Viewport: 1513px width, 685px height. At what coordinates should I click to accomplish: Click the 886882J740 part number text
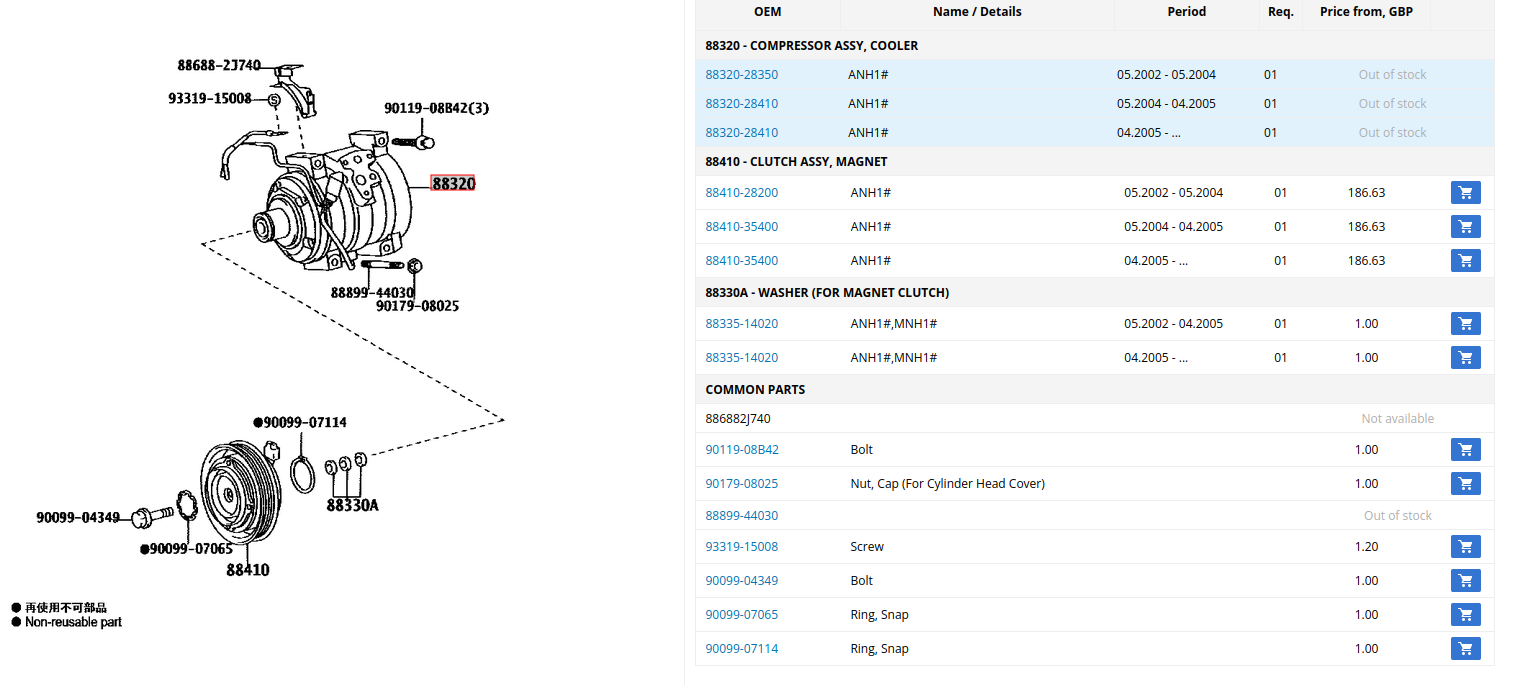[738, 419]
